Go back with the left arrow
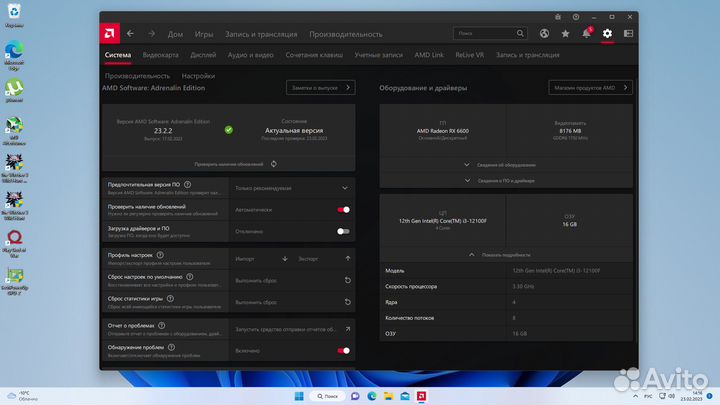This screenshot has height=405, width=720. tap(130, 34)
